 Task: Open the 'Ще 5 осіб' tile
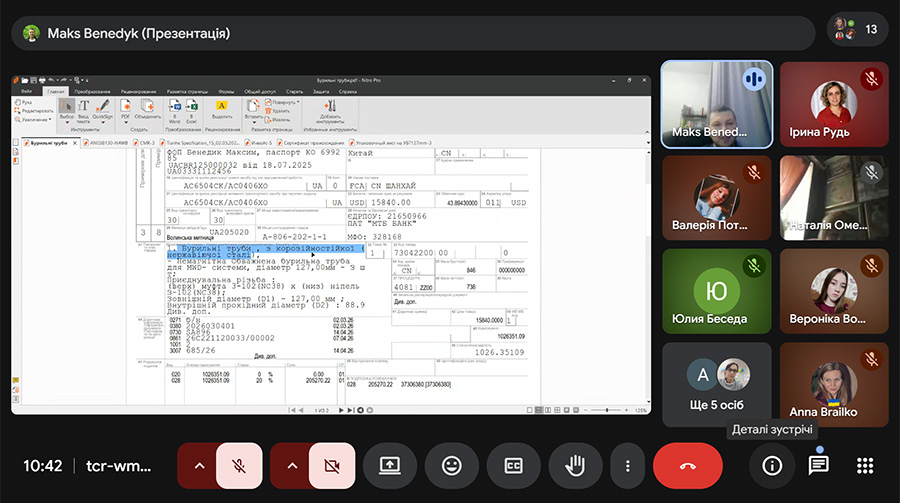tap(716, 384)
